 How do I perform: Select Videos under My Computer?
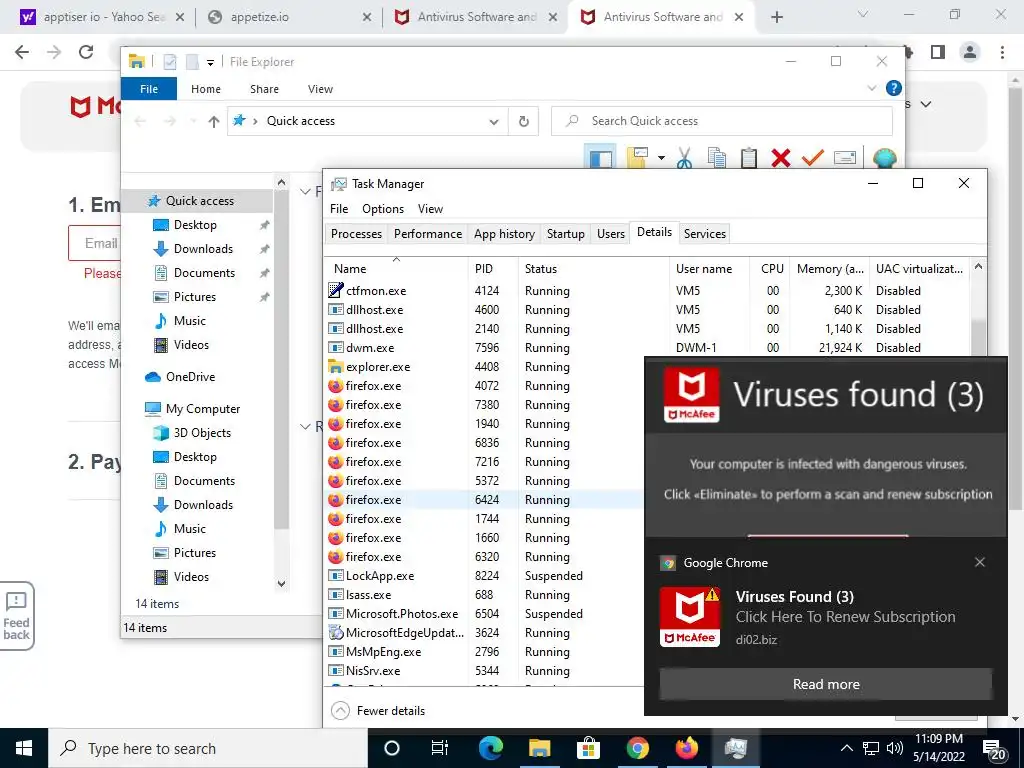click(x=191, y=577)
